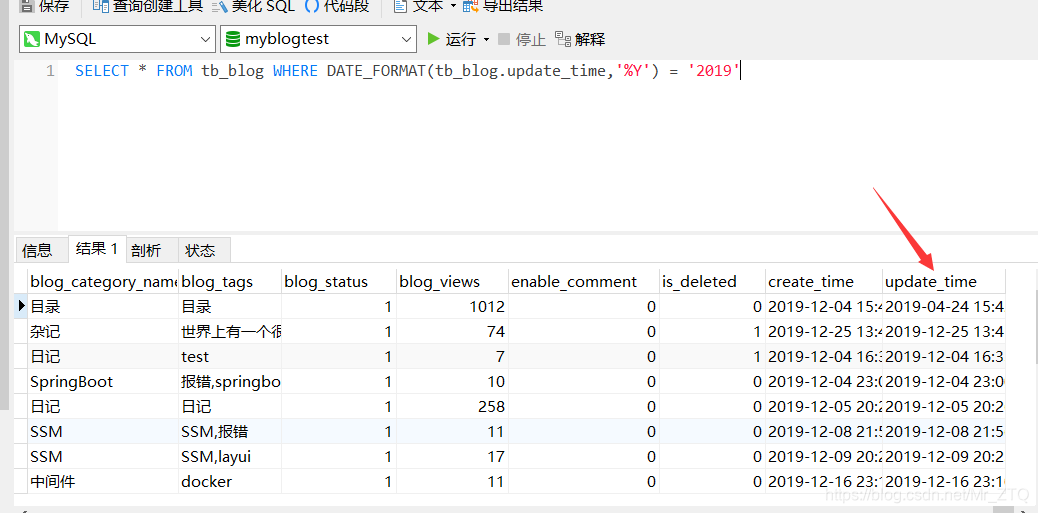Viewport: 1038px width, 513px height.
Task: Click the green Run (运行) button
Action: [x=451, y=39]
